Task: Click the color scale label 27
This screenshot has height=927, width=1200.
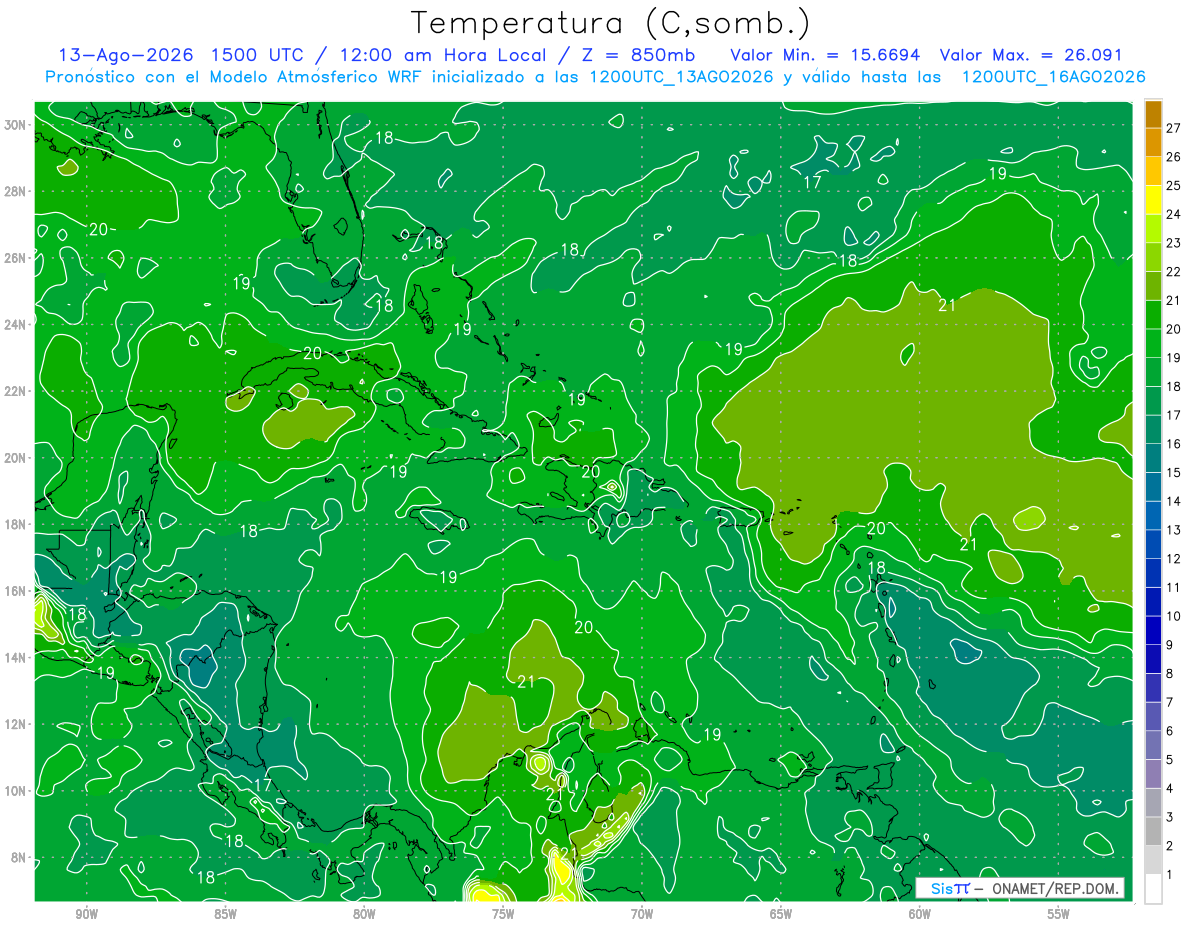Action: [1173, 127]
